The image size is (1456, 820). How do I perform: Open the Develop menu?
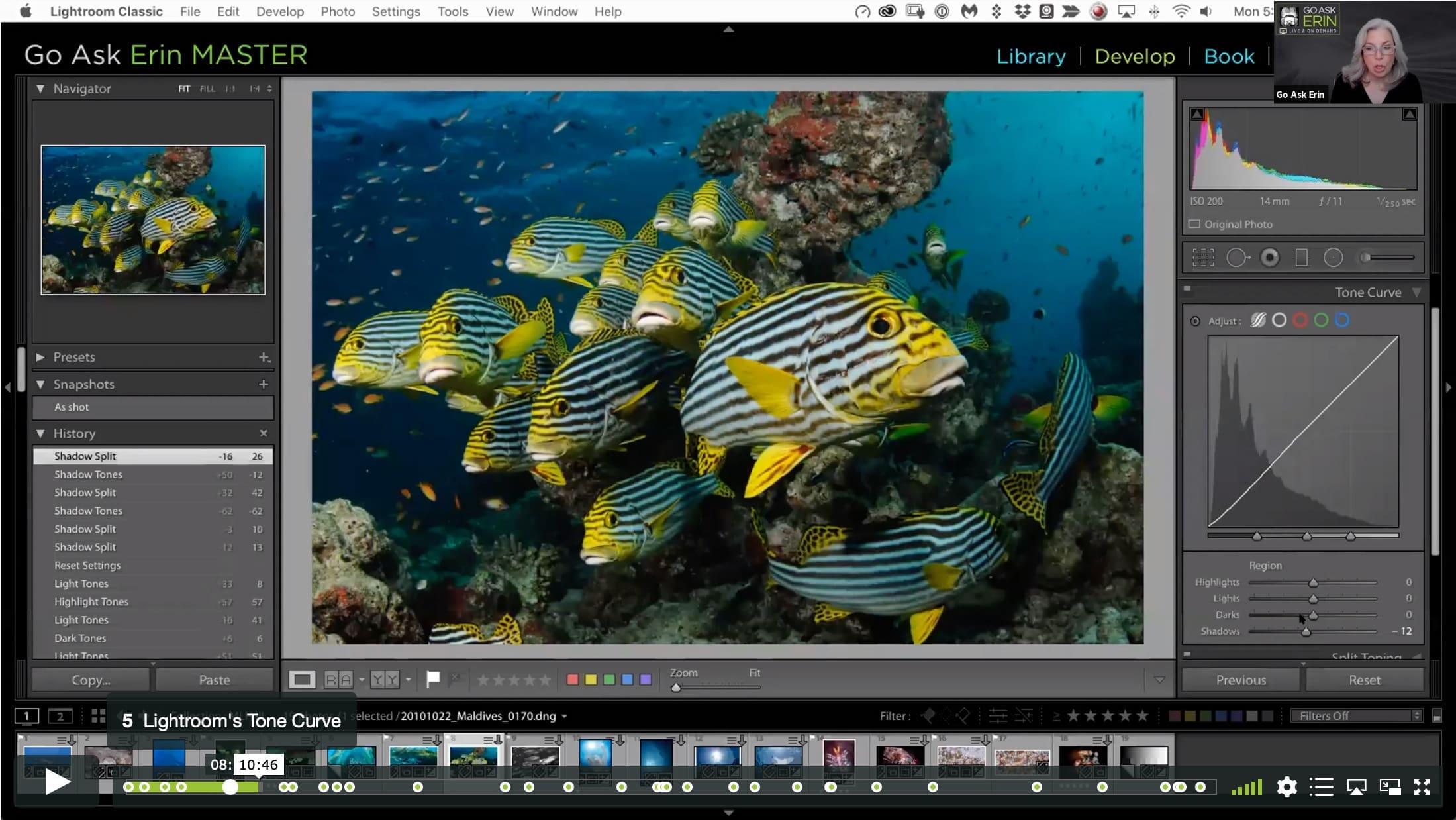pos(280,11)
